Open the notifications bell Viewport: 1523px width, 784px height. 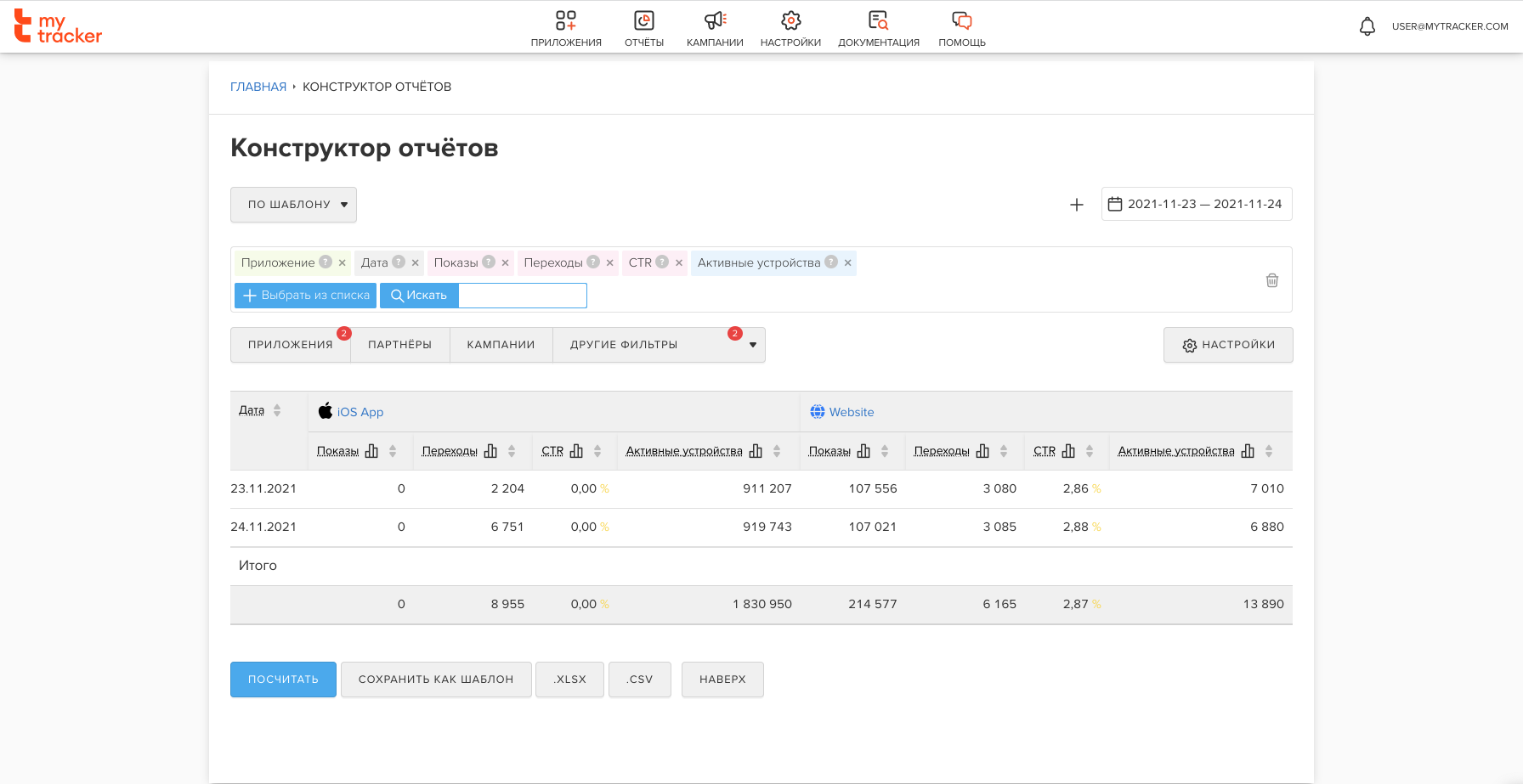point(1367,26)
